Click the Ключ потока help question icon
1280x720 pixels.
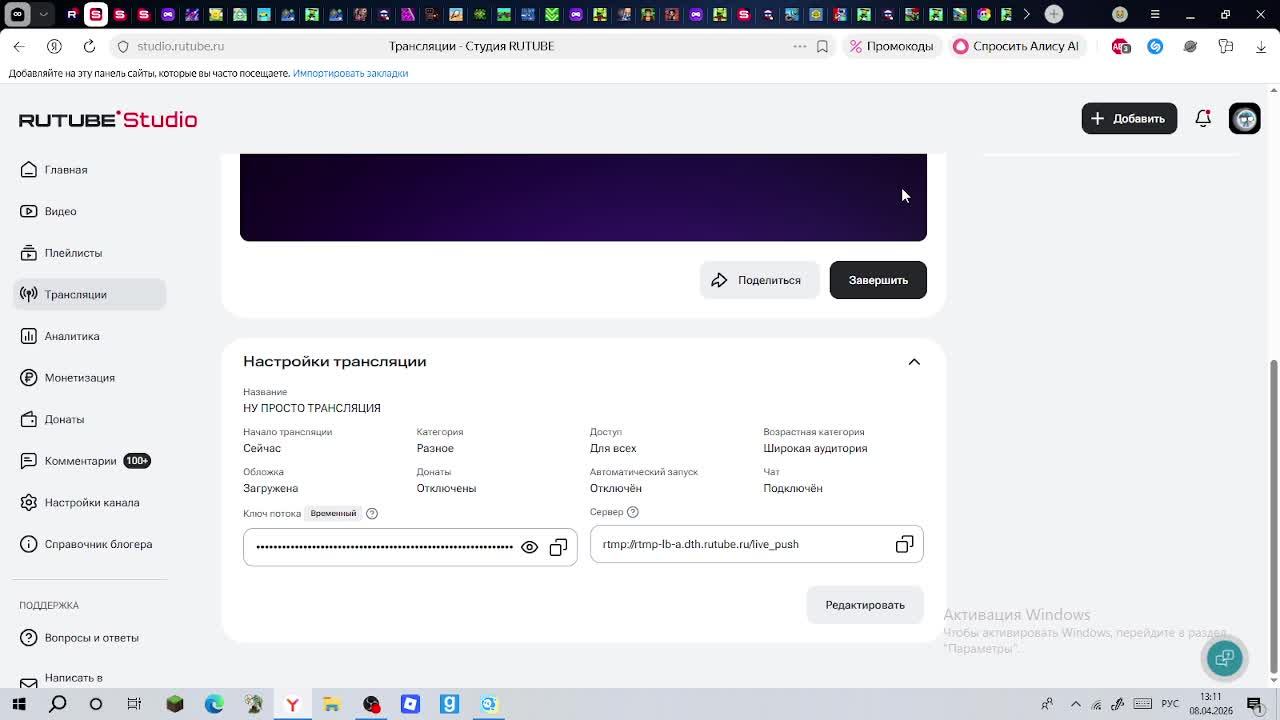(372, 513)
